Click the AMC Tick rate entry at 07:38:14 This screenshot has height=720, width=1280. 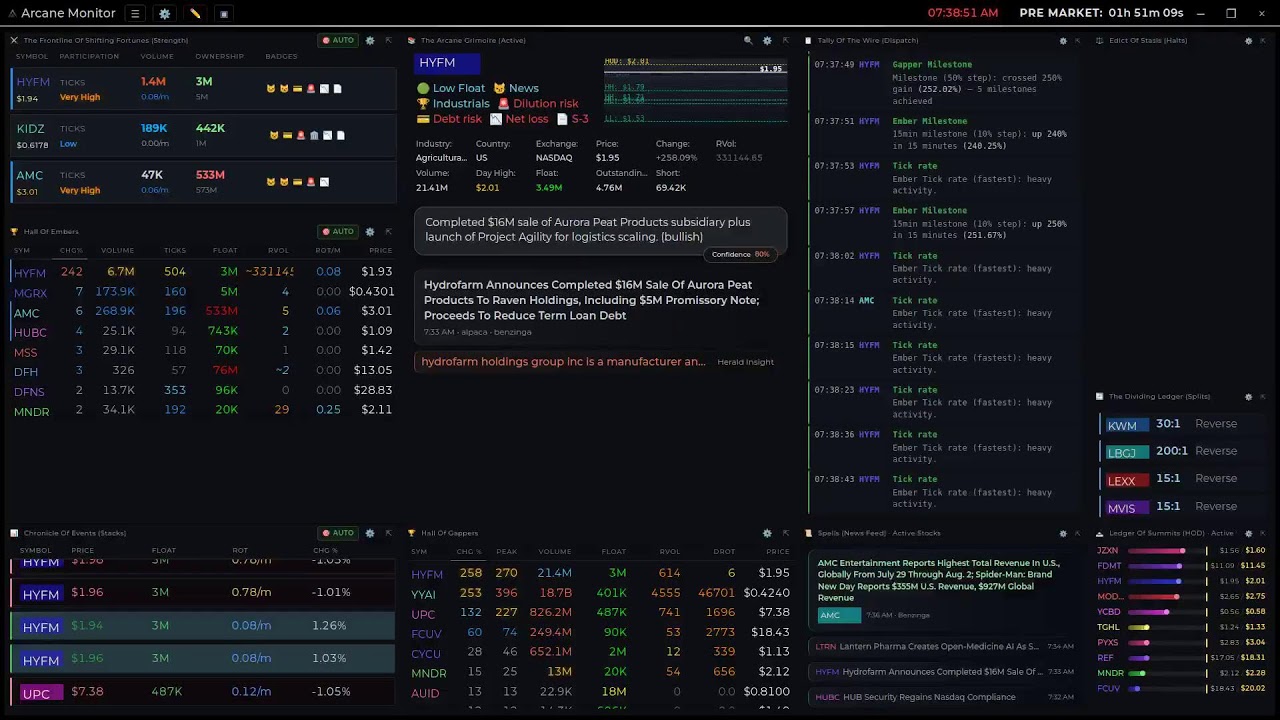(945, 313)
